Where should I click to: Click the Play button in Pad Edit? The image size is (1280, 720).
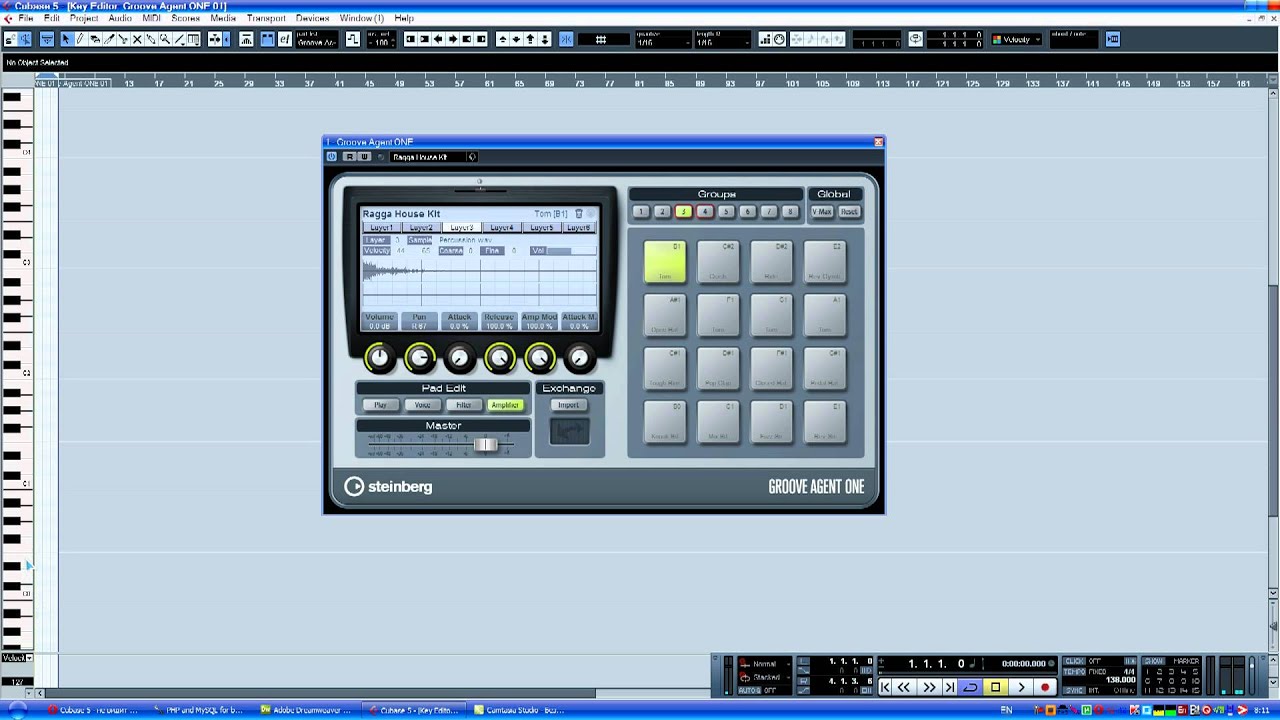tap(380, 405)
